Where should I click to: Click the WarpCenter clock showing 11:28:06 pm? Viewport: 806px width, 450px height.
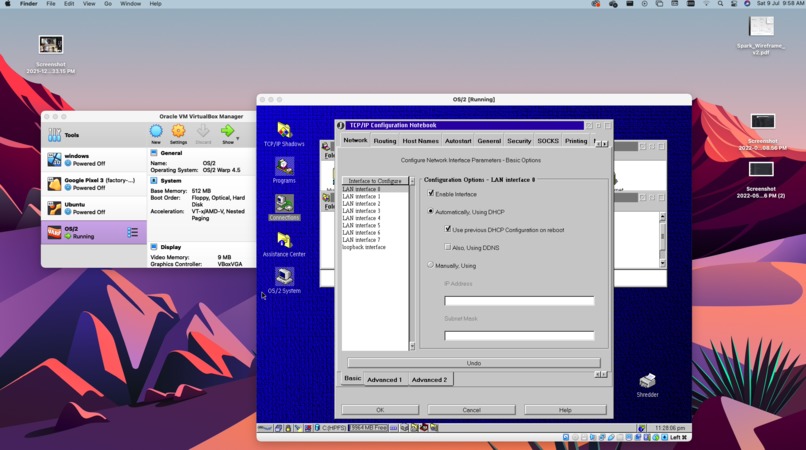pyautogui.click(x=670, y=428)
